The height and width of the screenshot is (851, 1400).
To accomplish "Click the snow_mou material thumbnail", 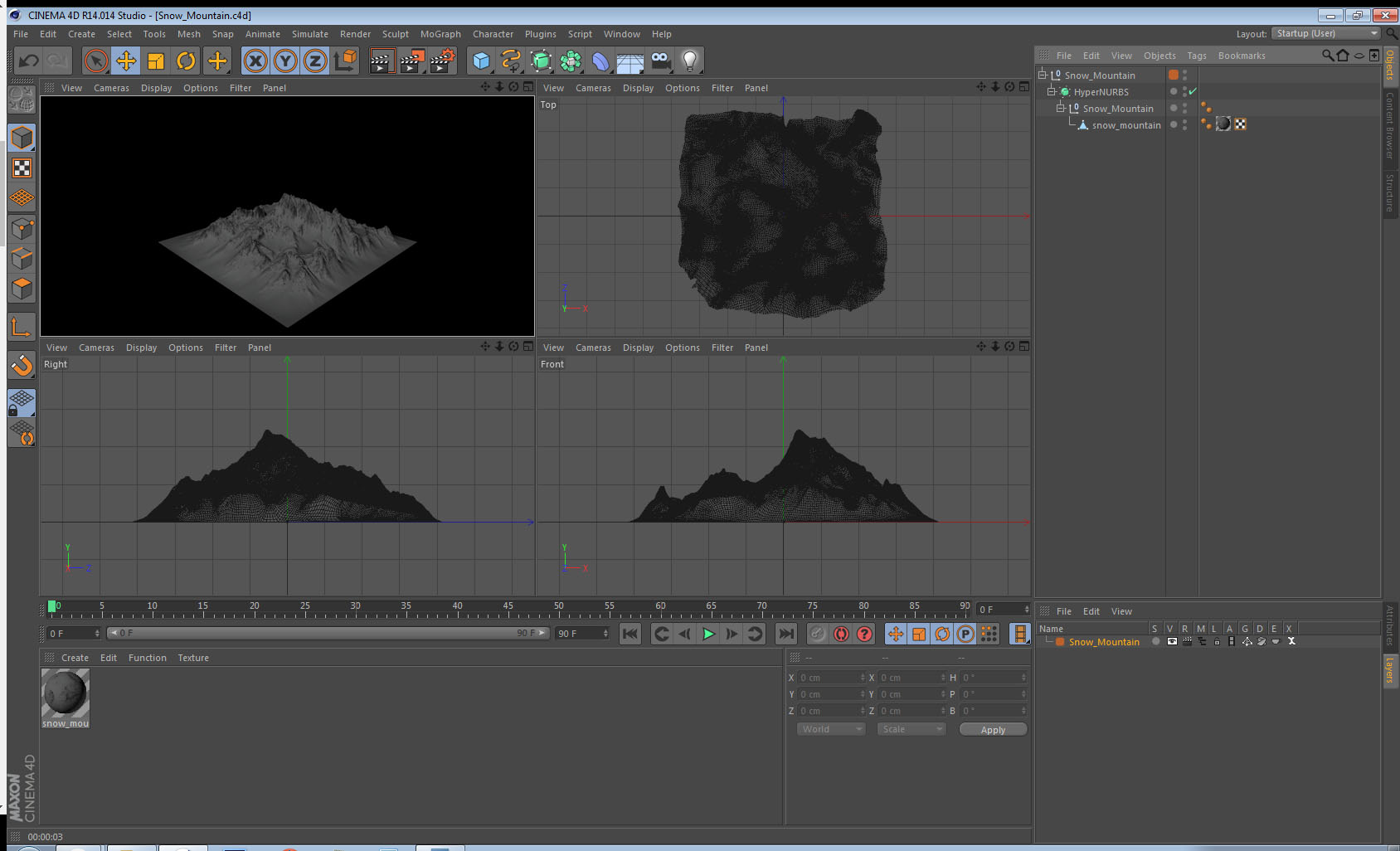I will pos(66,693).
